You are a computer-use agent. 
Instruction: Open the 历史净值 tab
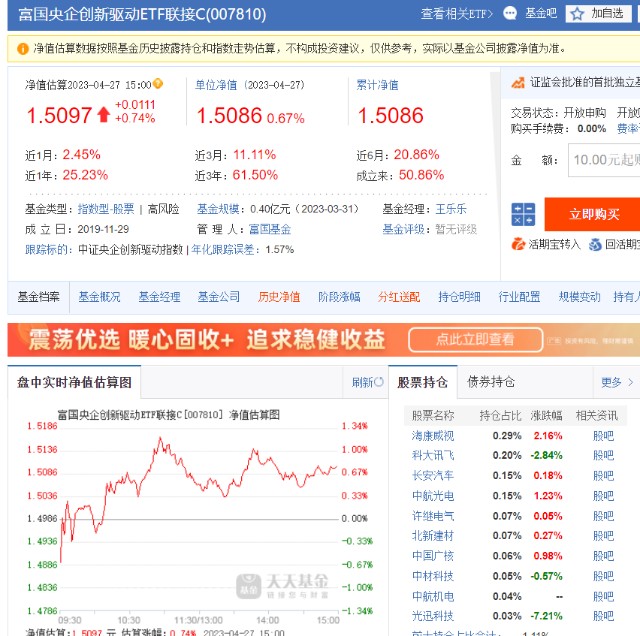coord(279,297)
